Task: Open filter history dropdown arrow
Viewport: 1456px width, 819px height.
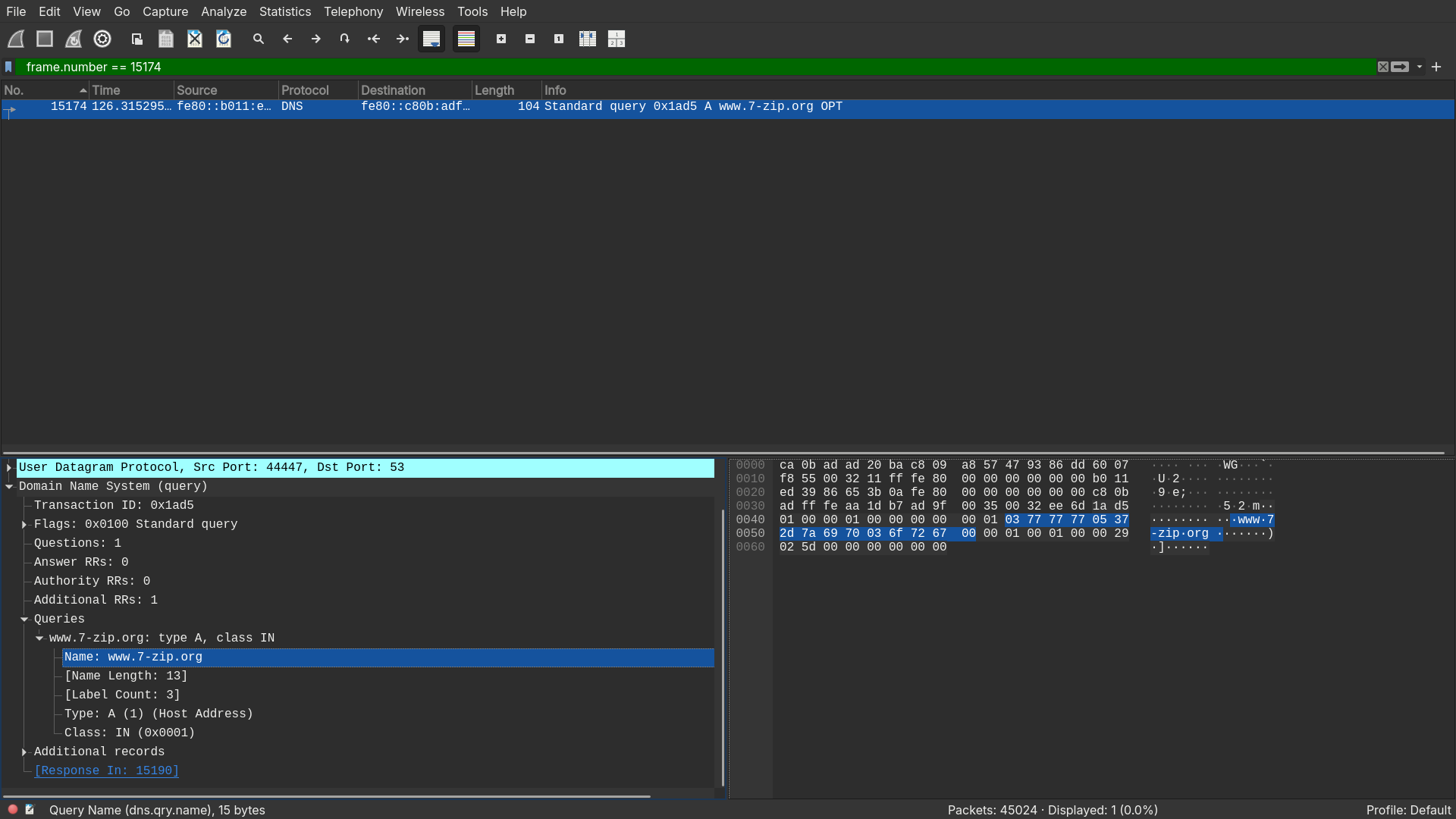Action: pos(1420,67)
